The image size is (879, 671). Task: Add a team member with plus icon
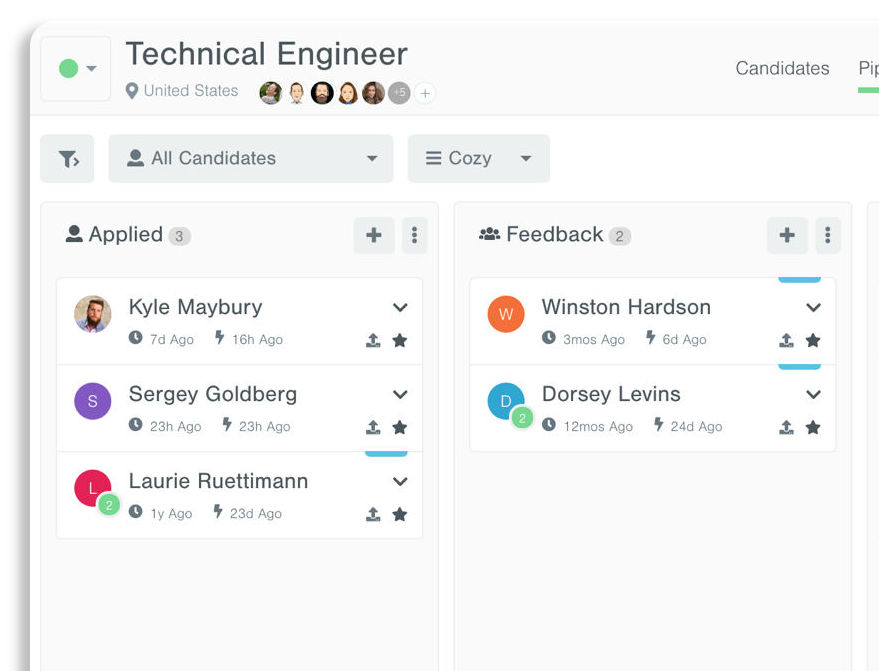coord(425,94)
